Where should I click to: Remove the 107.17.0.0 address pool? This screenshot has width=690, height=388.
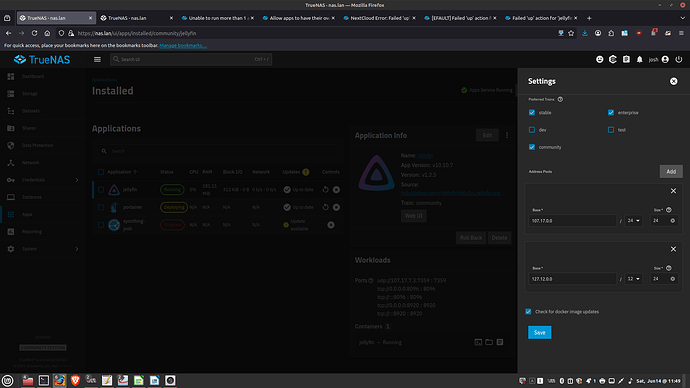pyautogui.click(x=673, y=191)
